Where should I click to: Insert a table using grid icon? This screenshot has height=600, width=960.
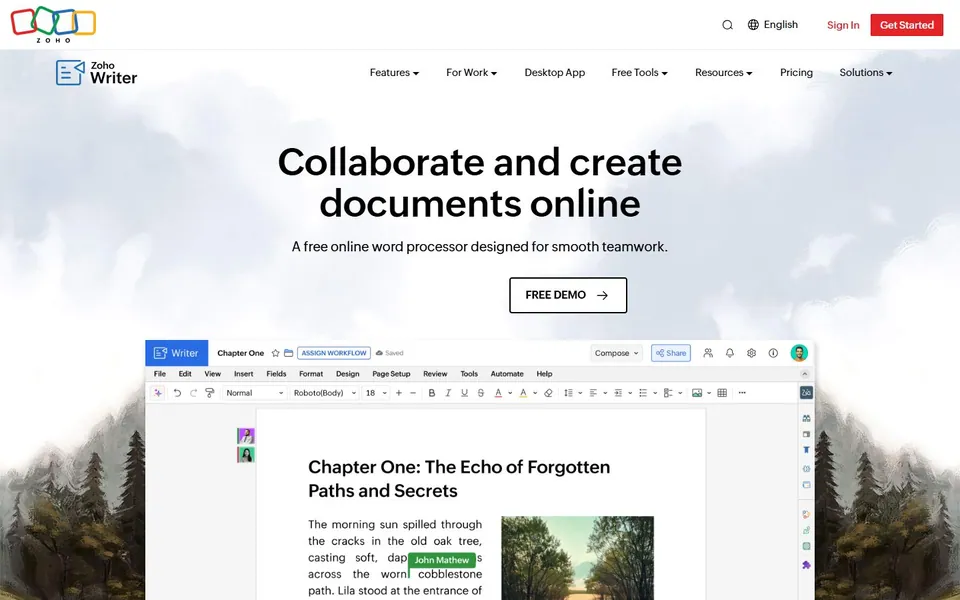click(722, 393)
